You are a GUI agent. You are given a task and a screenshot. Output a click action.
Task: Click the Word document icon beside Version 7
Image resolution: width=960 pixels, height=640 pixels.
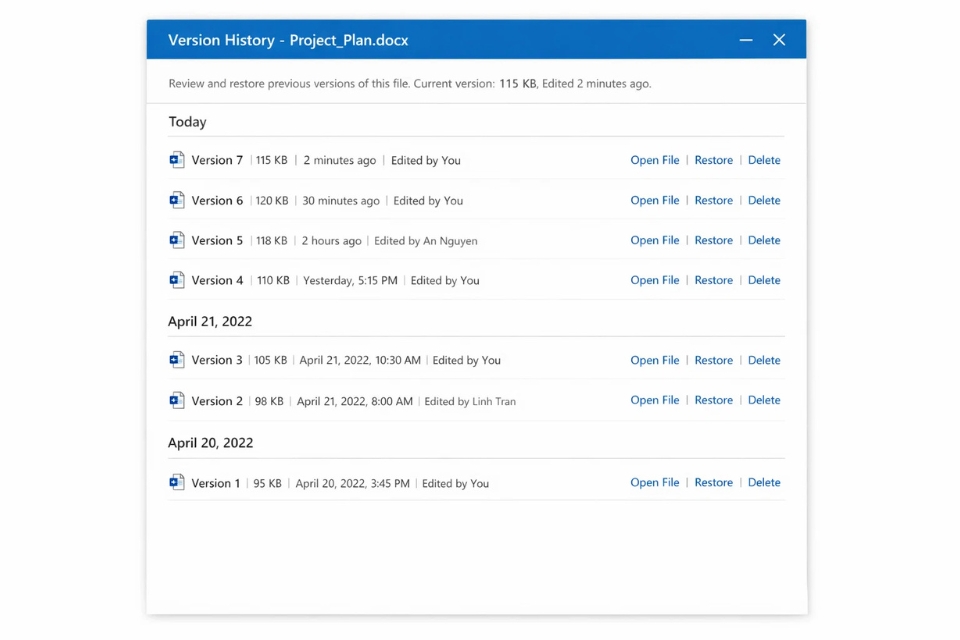tap(176, 159)
